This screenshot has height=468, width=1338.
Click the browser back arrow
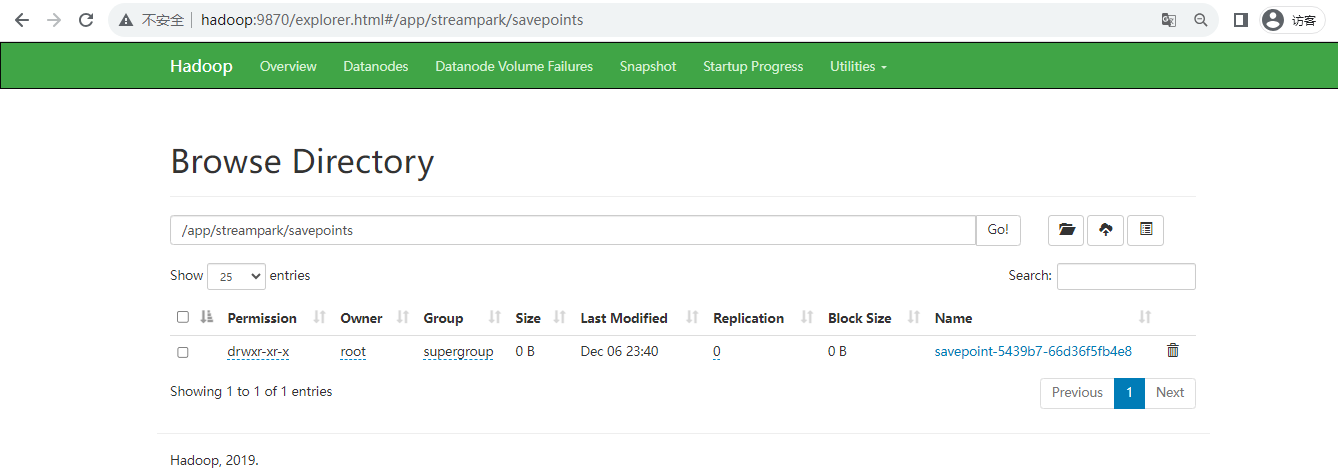tap(22, 20)
